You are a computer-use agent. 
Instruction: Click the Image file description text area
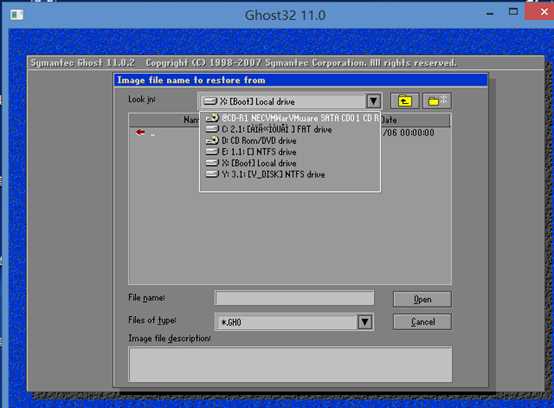[x=290, y=365]
